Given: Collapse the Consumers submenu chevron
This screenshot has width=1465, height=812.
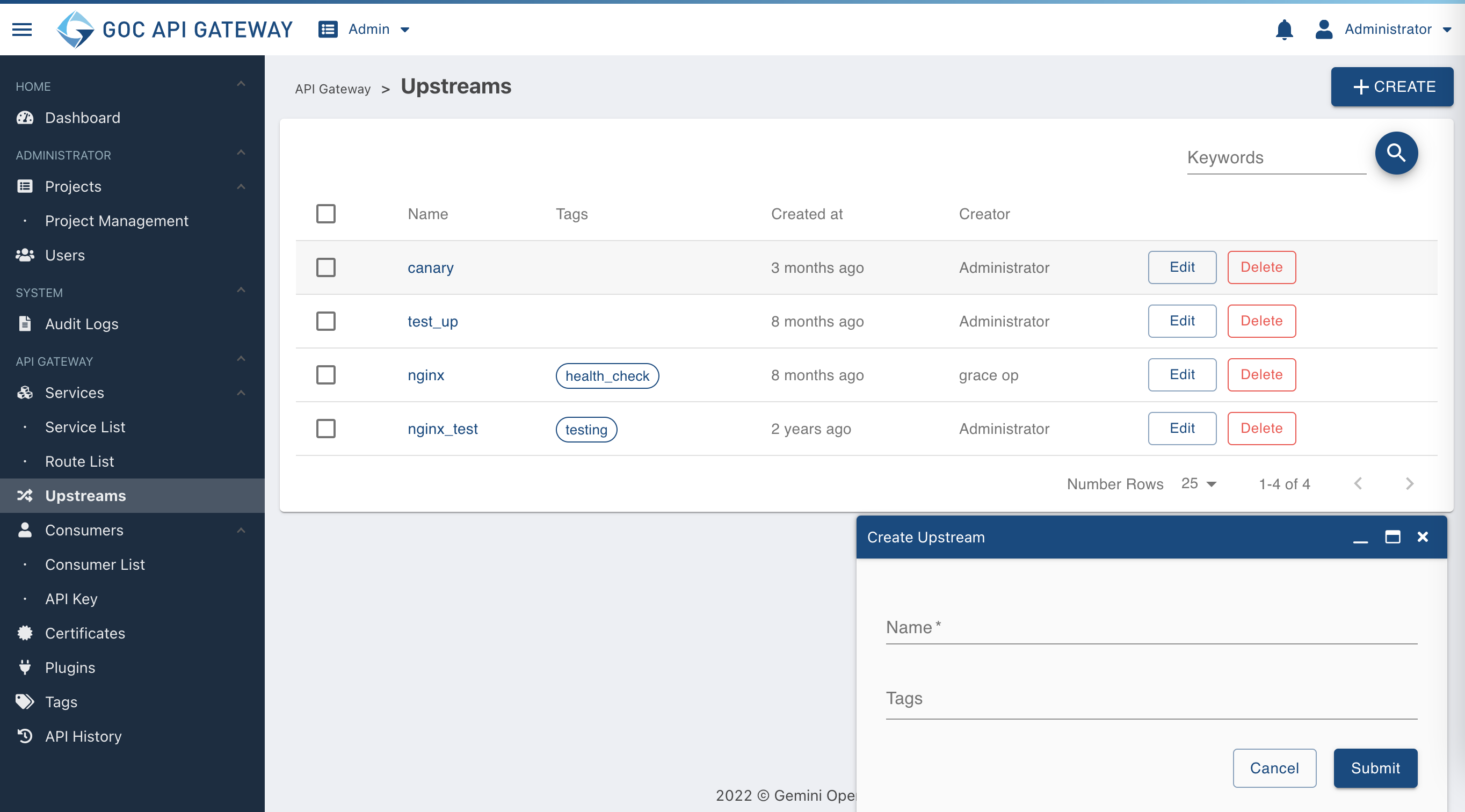Looking at the screenshot, I should click(x=241, y=531).
